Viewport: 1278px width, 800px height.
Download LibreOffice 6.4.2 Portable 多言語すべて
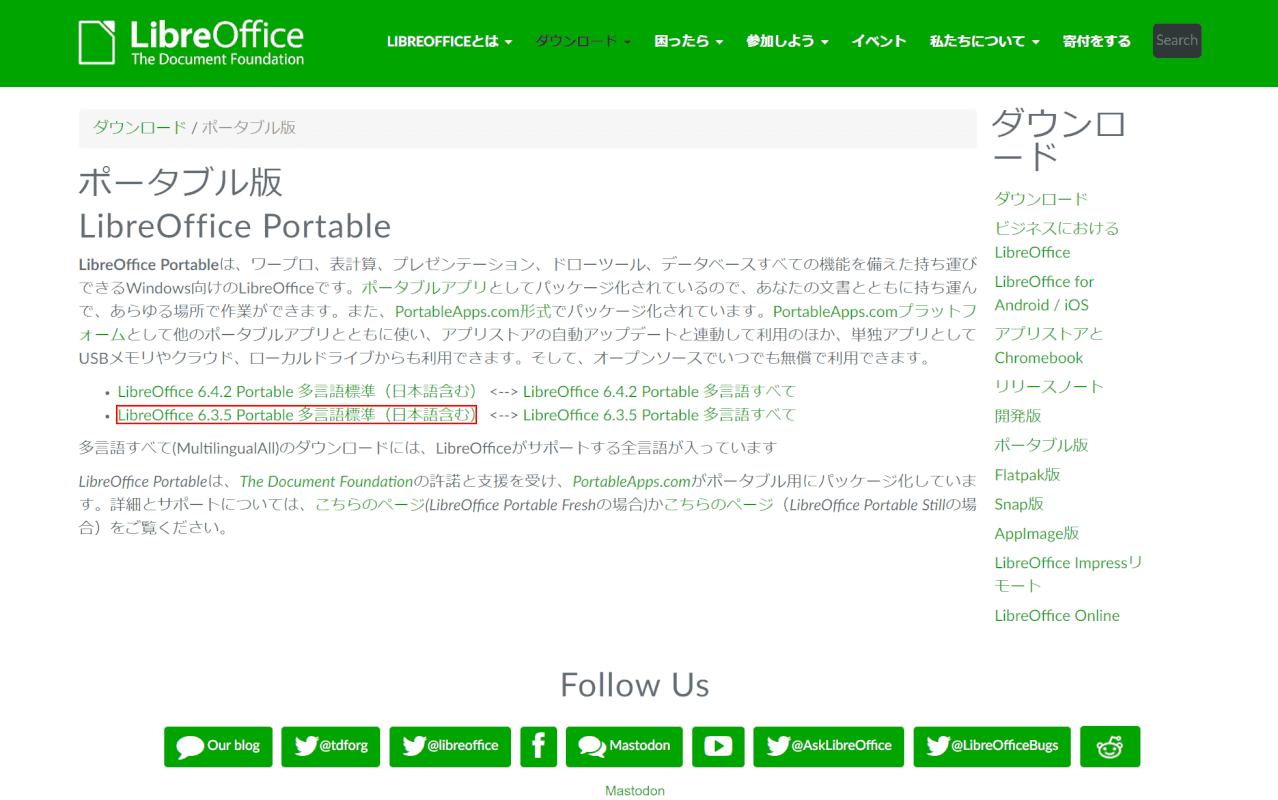coord(659,391)
